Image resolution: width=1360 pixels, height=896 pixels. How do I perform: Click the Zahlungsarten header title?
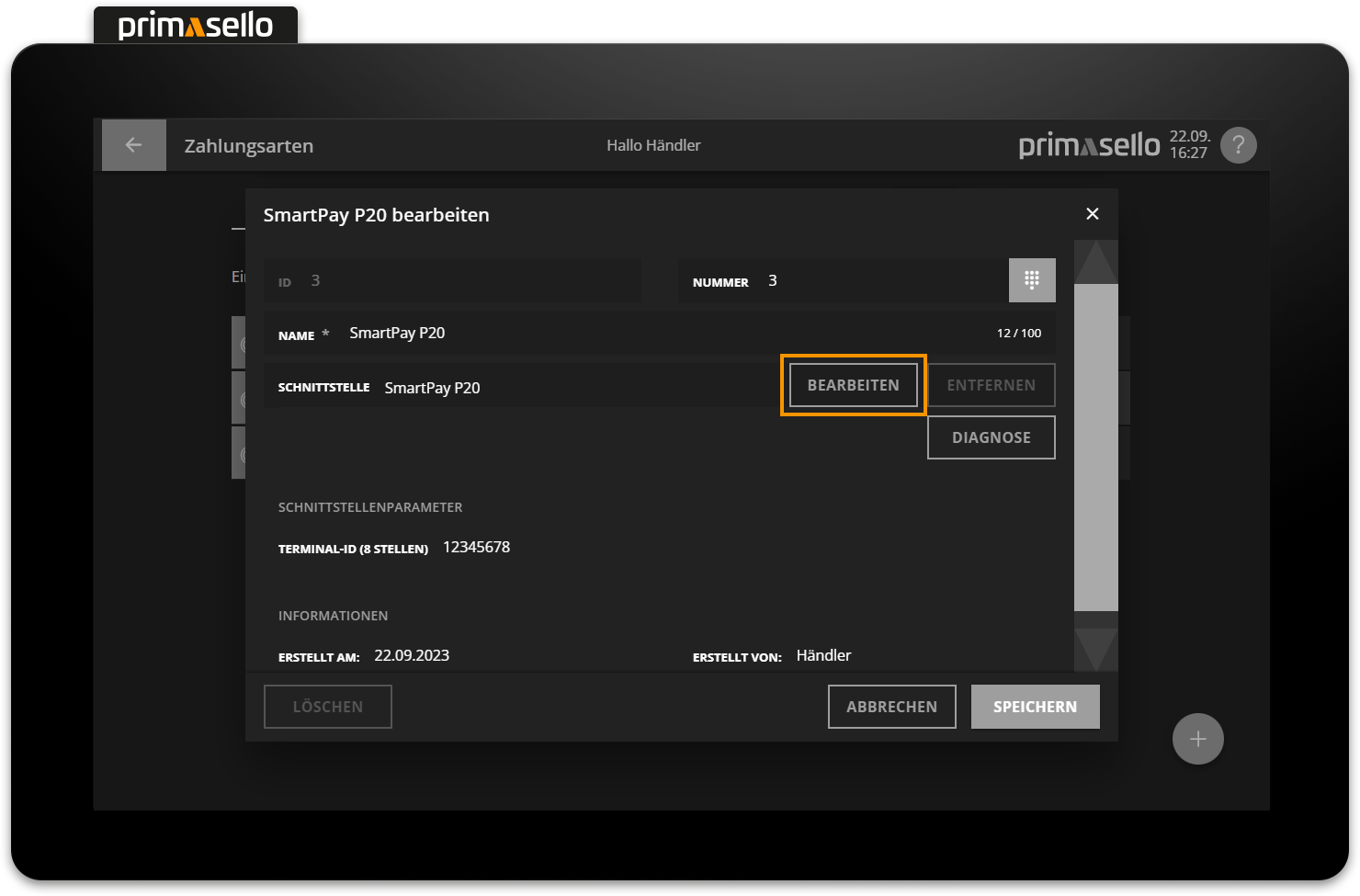pos(248,145)
